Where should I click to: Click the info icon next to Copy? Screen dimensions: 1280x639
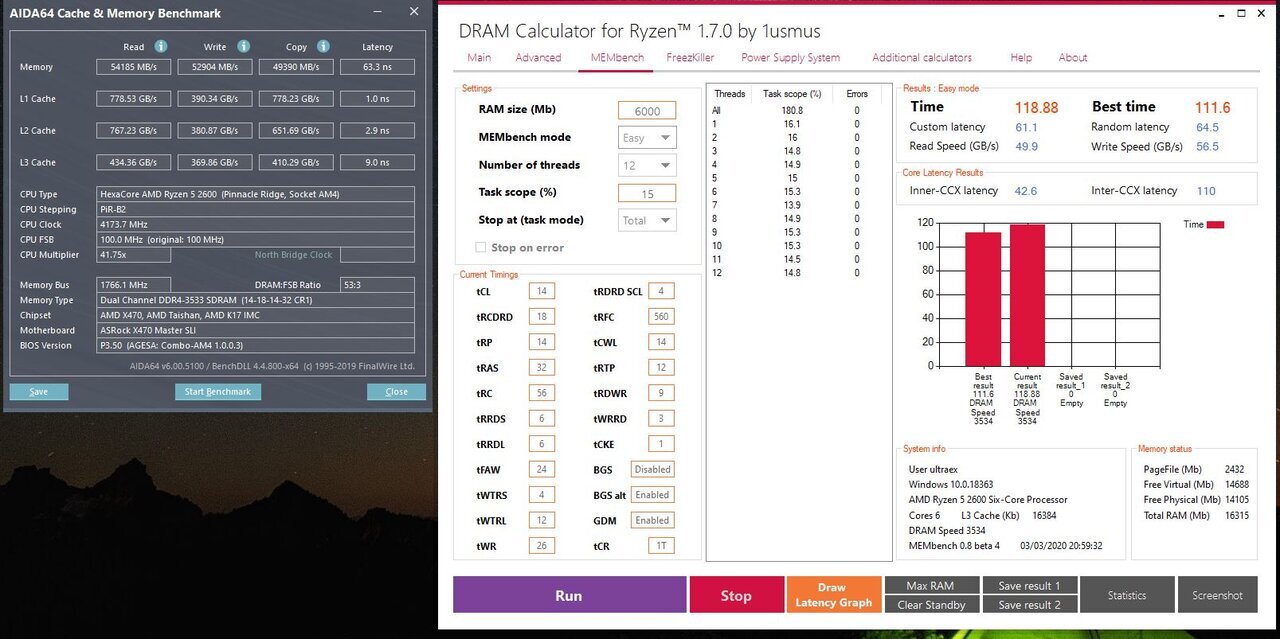(x=323, y=46)
